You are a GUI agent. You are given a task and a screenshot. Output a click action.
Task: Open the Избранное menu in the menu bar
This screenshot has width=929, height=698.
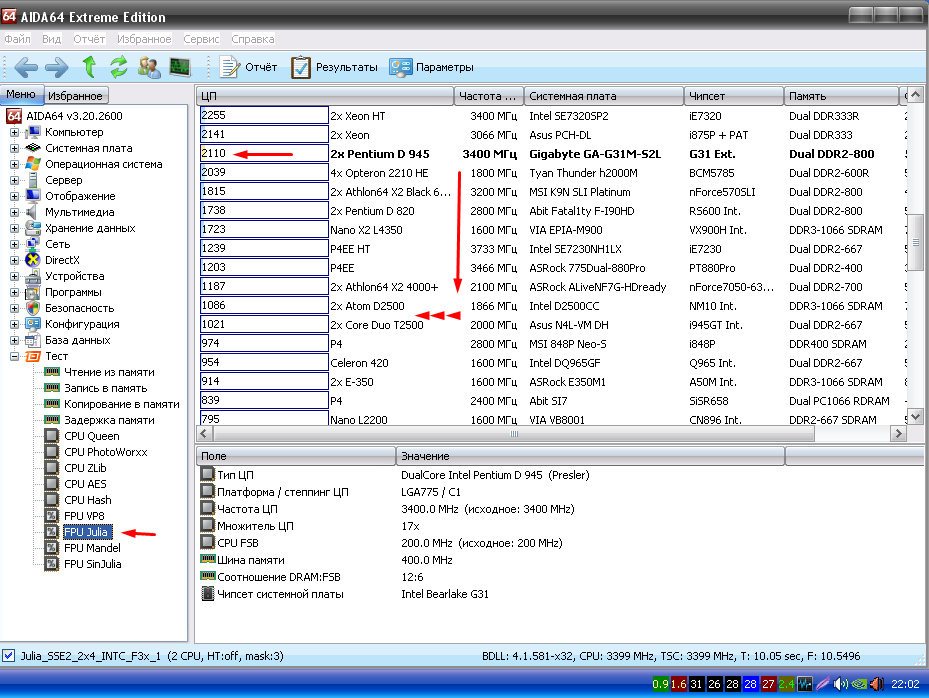144,39
